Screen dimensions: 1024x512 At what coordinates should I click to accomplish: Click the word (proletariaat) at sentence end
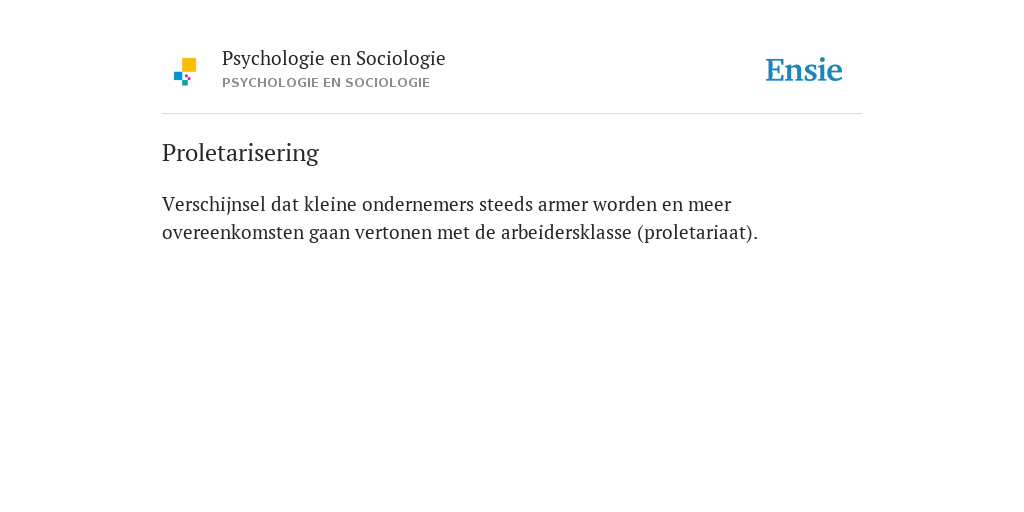pyautogui.click(x=697, y=233)
